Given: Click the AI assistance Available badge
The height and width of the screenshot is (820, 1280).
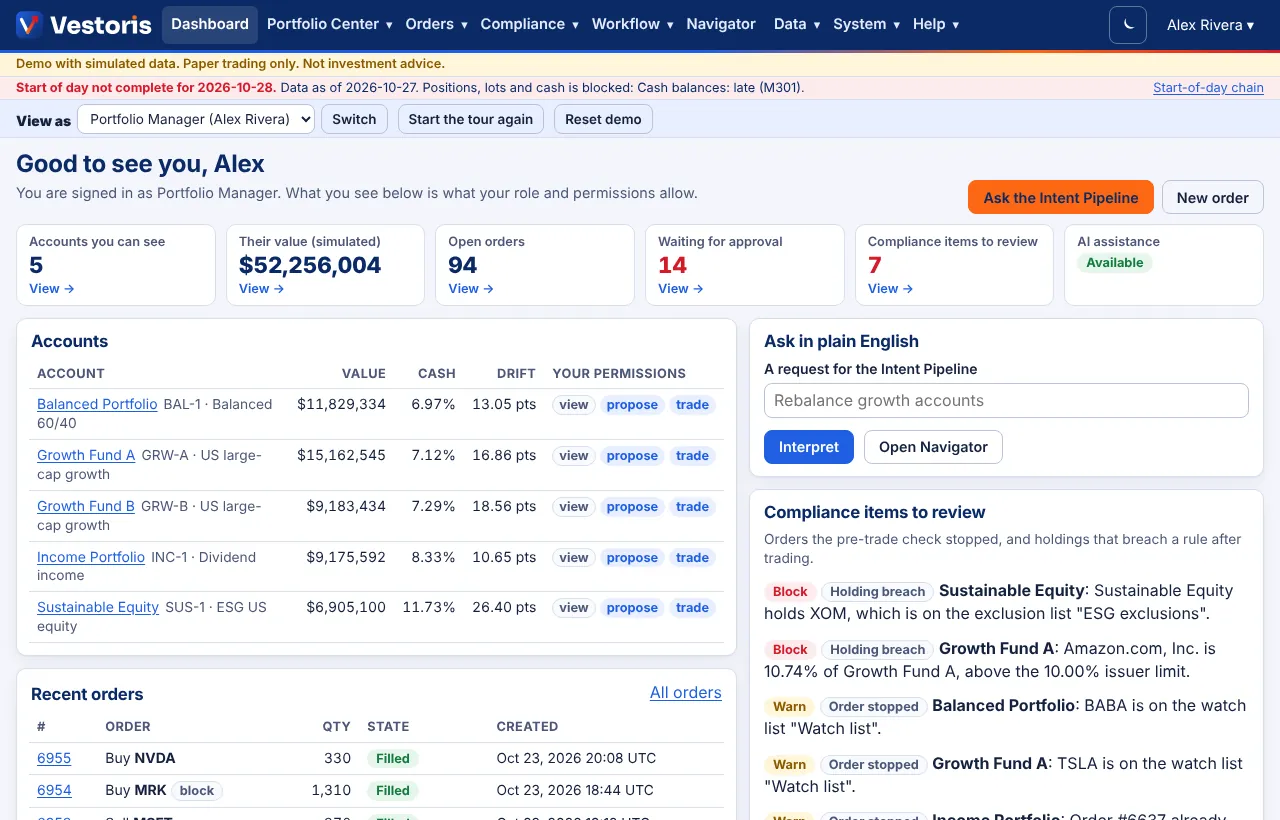Looking at the screenshot, I should (1115, 263).
